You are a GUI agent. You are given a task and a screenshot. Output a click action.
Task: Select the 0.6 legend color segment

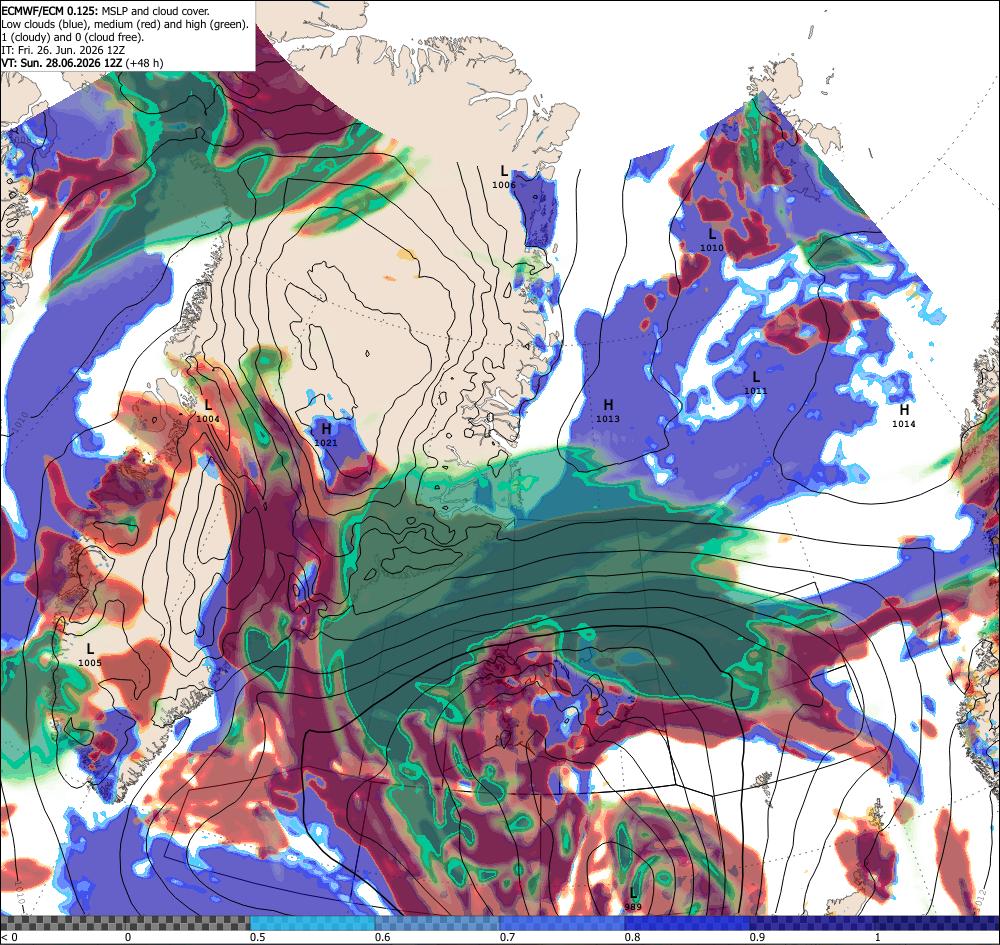pyautogui.click(x=438, y=923)
